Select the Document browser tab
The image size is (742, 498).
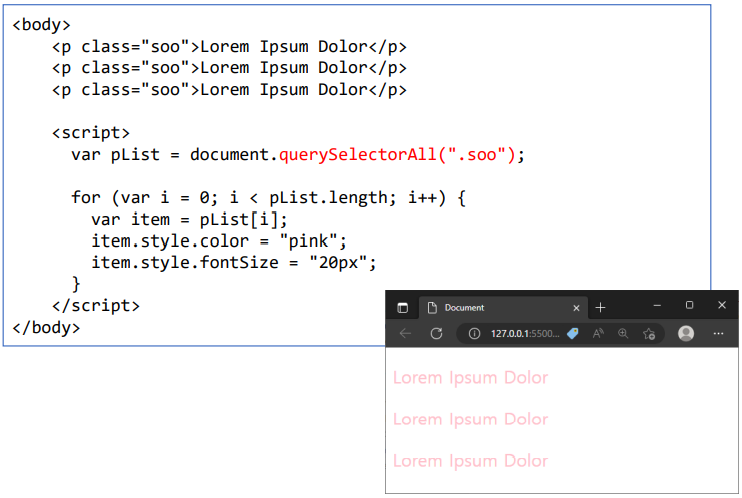tap(504, 308)
